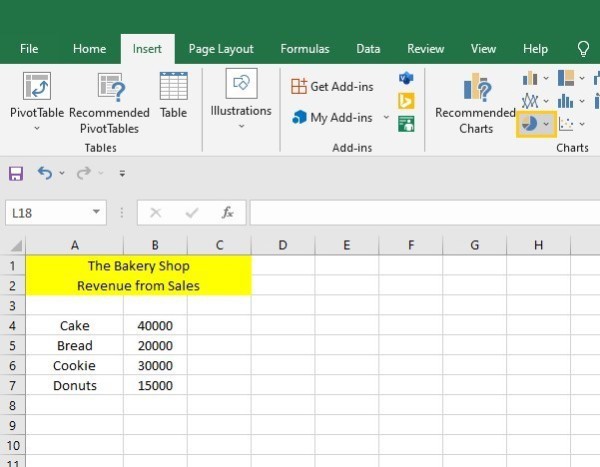Select the cell containing 40000

[x=155, y=325]
